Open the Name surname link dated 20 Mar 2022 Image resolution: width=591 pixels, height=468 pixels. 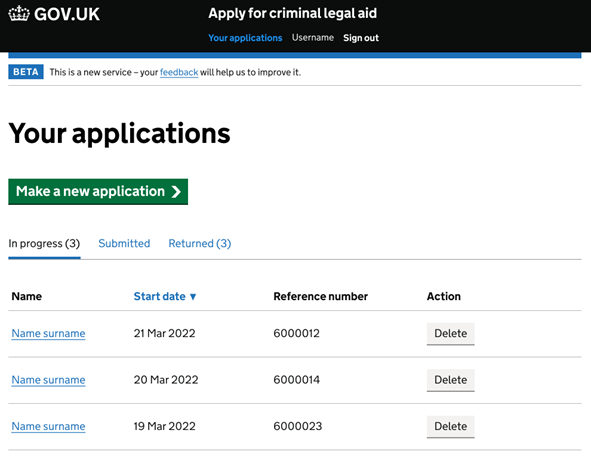48,380
